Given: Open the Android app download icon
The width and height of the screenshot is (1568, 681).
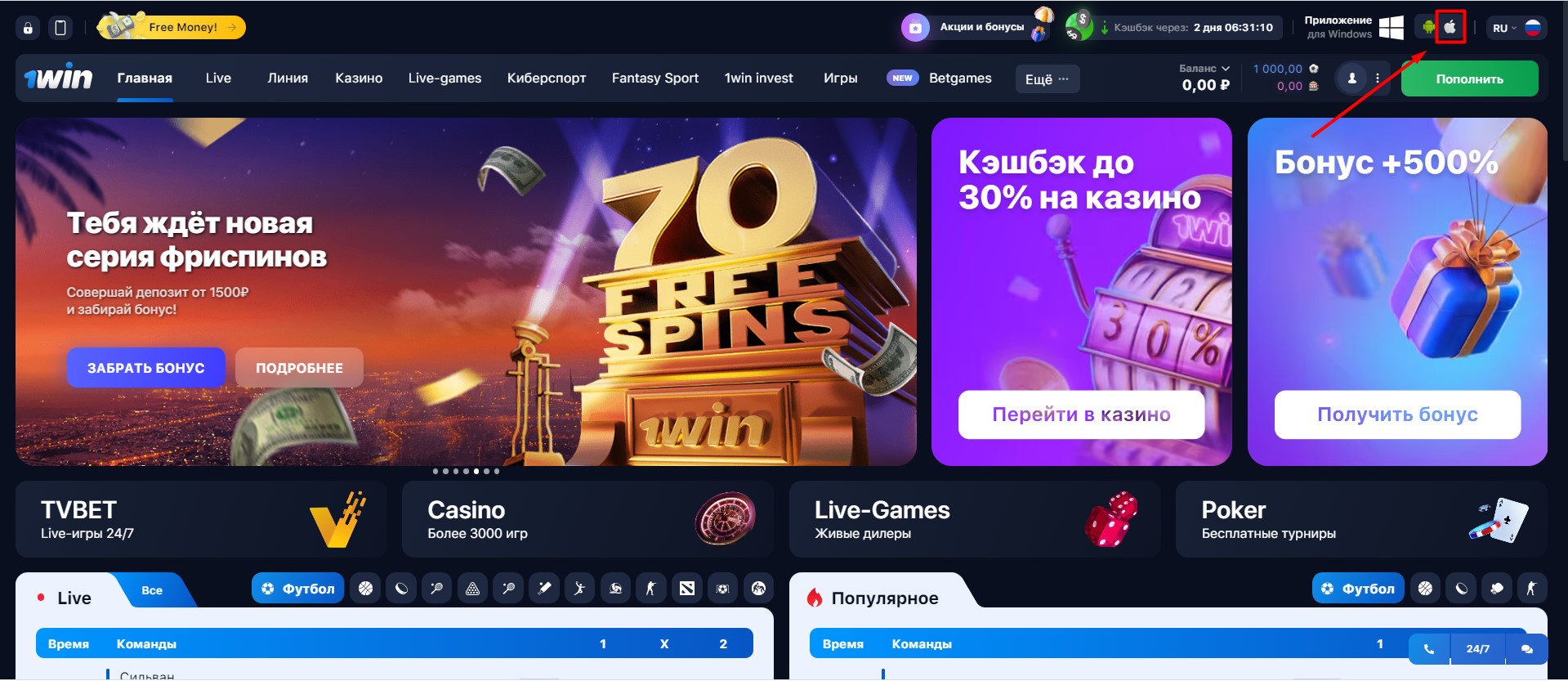Looking at the screenshot, I should pos(1428,27).
